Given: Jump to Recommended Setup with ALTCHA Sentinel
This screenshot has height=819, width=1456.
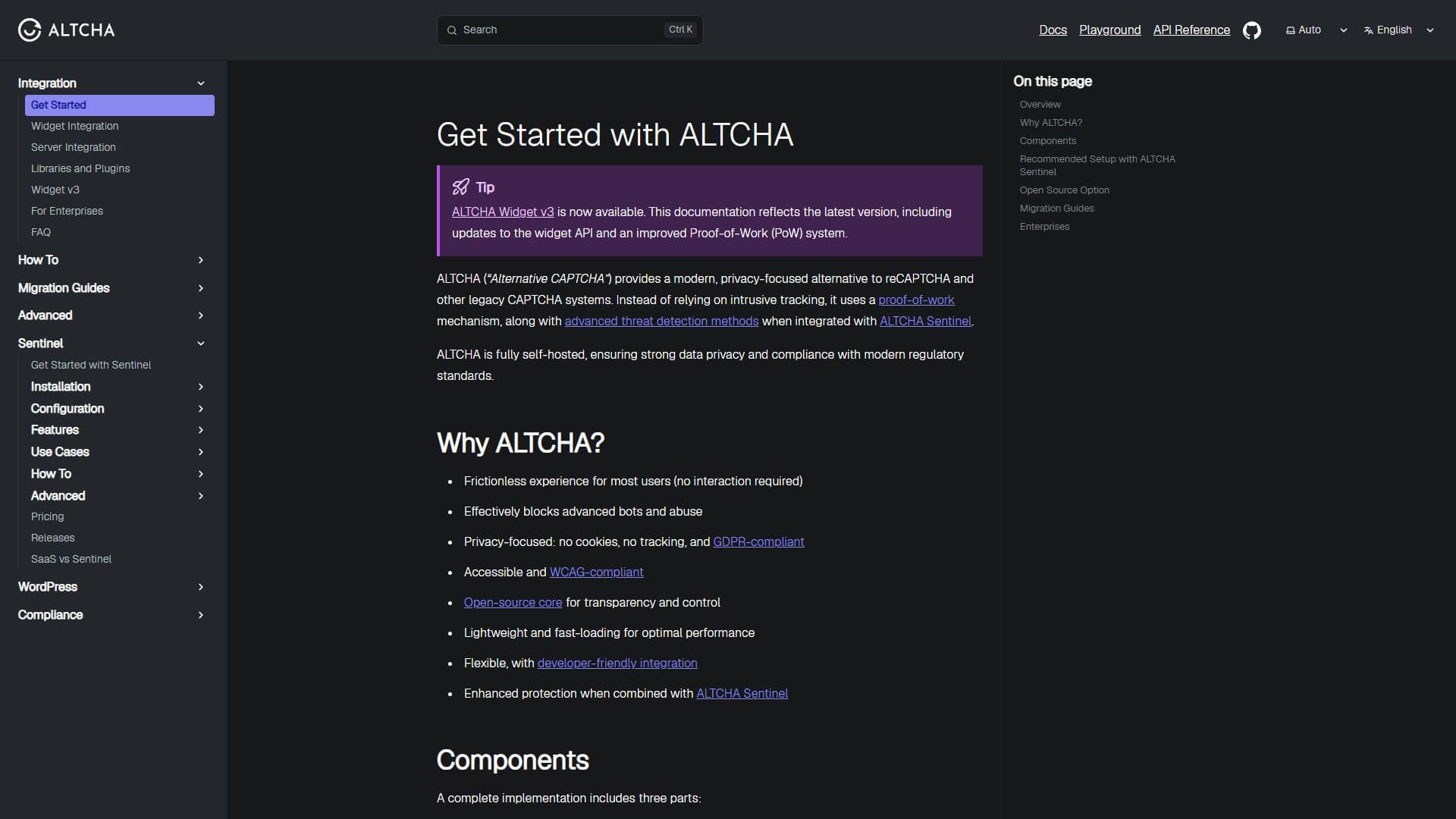Looking at the screenshot, I should [1097, 165].
